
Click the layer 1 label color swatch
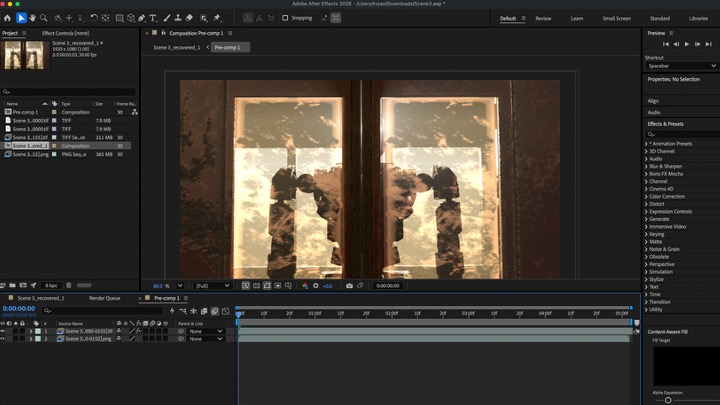(38, 331)
